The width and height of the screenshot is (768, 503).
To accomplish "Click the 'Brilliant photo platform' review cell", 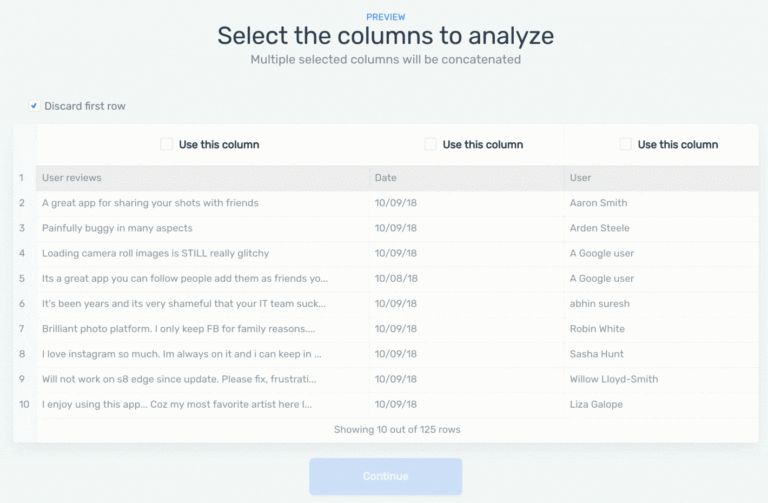I will (x=178, y=328).
